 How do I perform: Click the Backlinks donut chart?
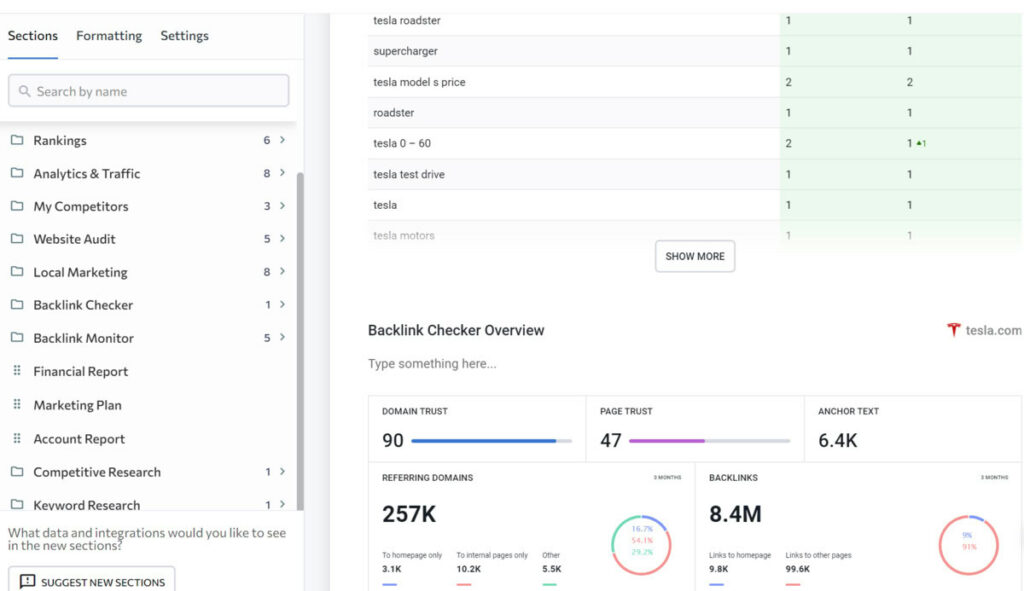[x=968, y=545]
